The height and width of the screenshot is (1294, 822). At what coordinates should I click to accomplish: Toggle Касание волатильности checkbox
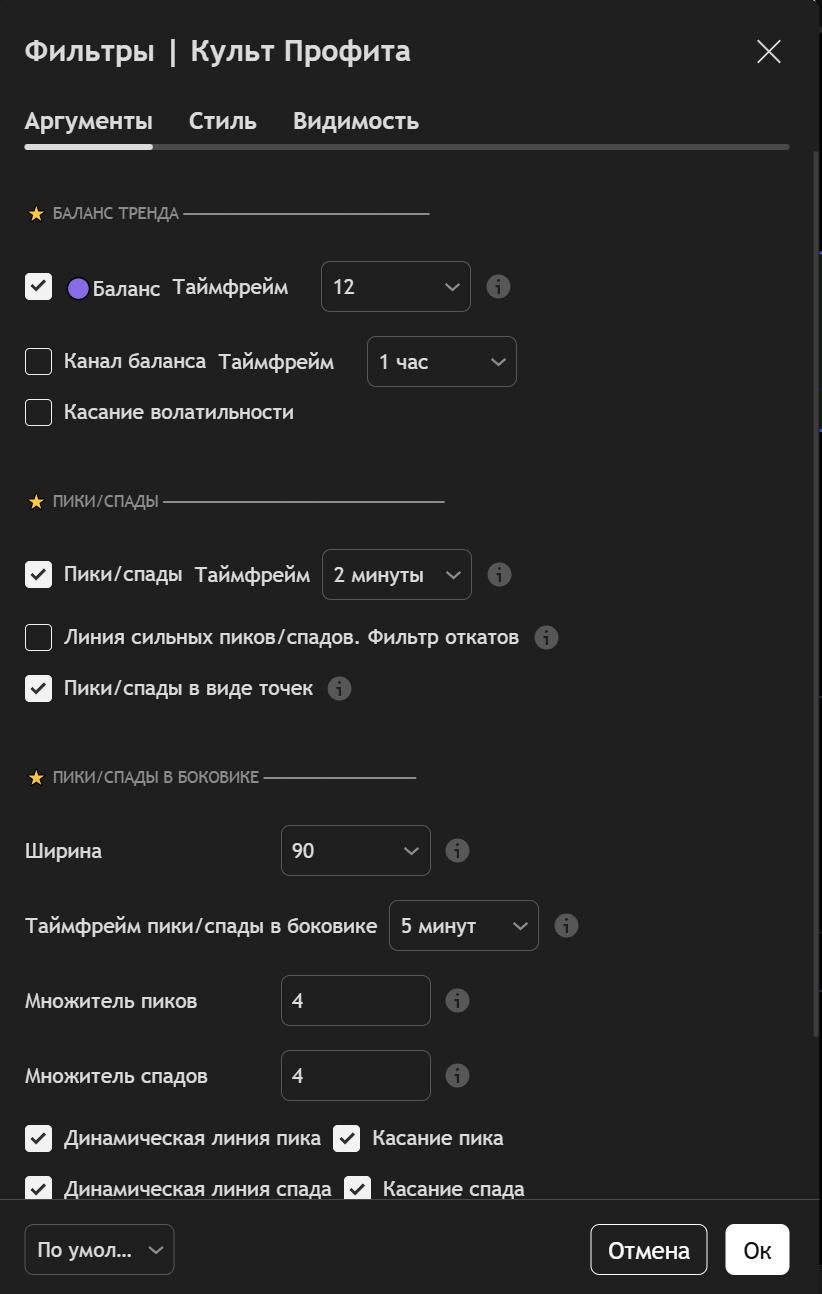coord(39,412)
